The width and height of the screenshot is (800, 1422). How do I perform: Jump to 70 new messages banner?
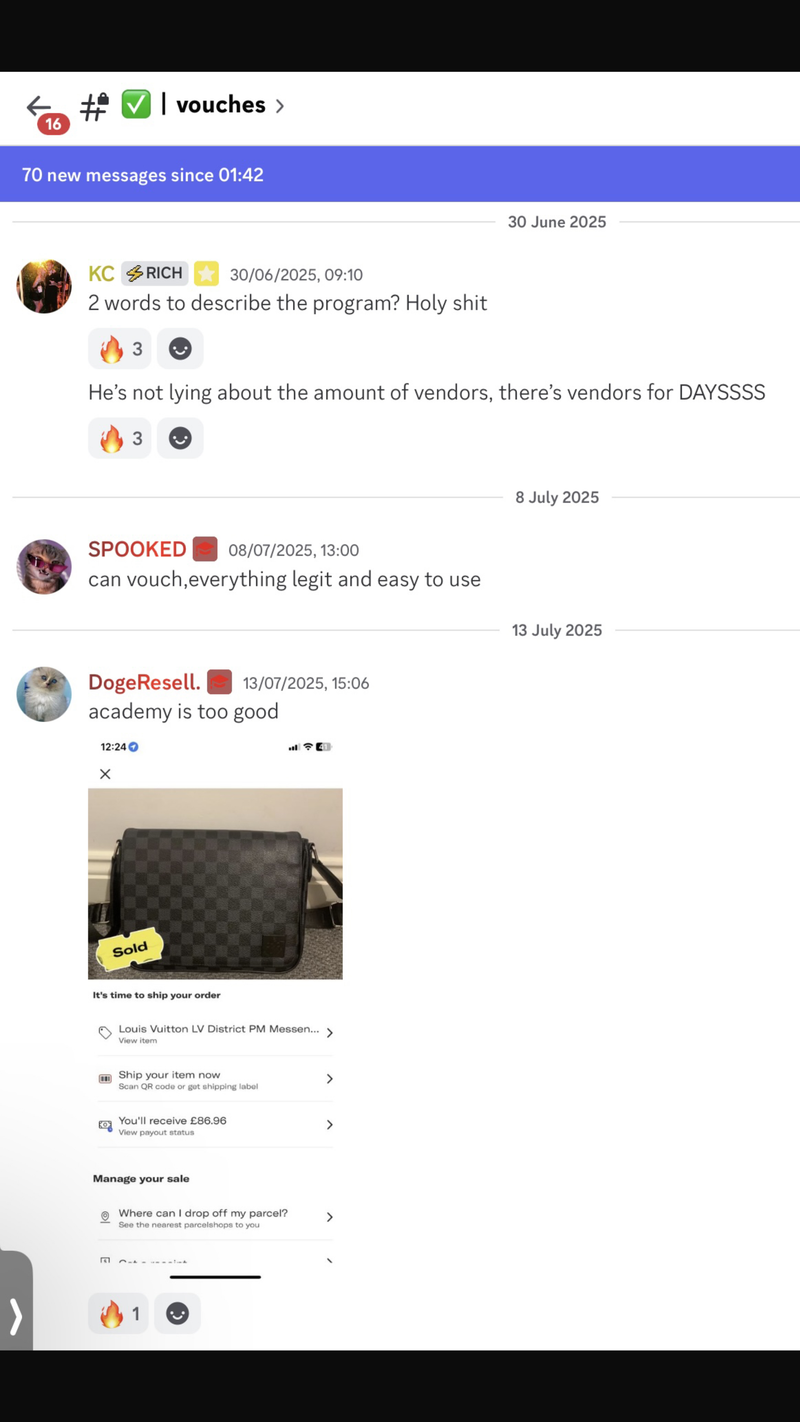(x=400, y=175)
